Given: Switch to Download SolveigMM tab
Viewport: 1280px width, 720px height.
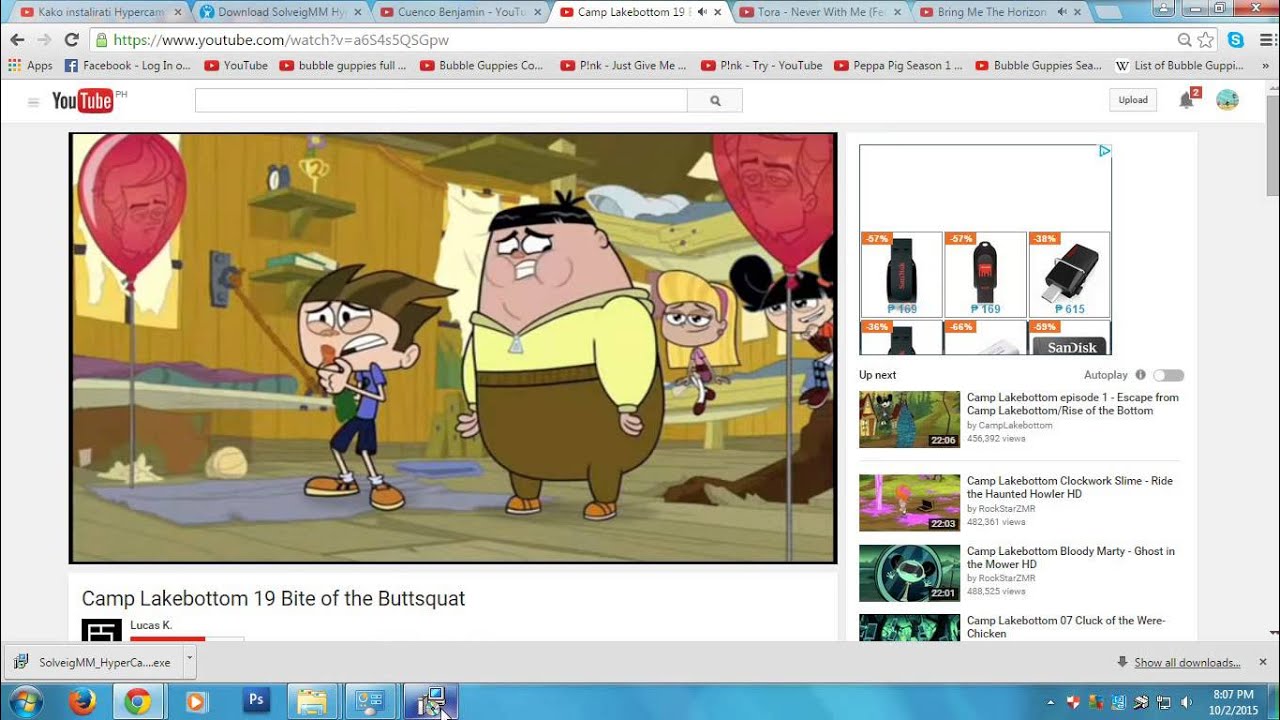Looking at the screenshot, I should click(x=277, y=12).
